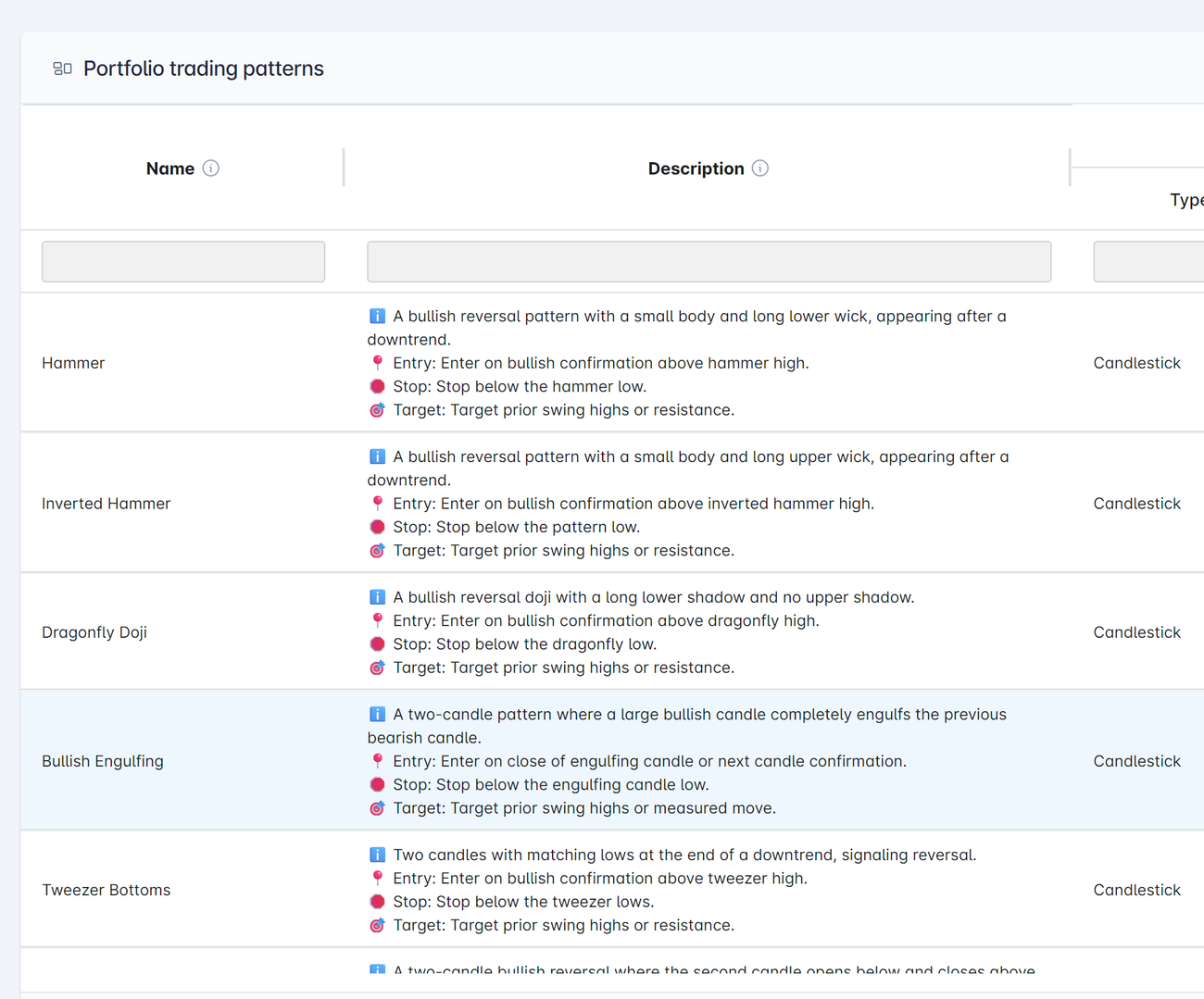The width and height of the screenshot is (1204, 999).
Task: Click the pushpin icon in Hammer Entry line
Action: point(377,363)
